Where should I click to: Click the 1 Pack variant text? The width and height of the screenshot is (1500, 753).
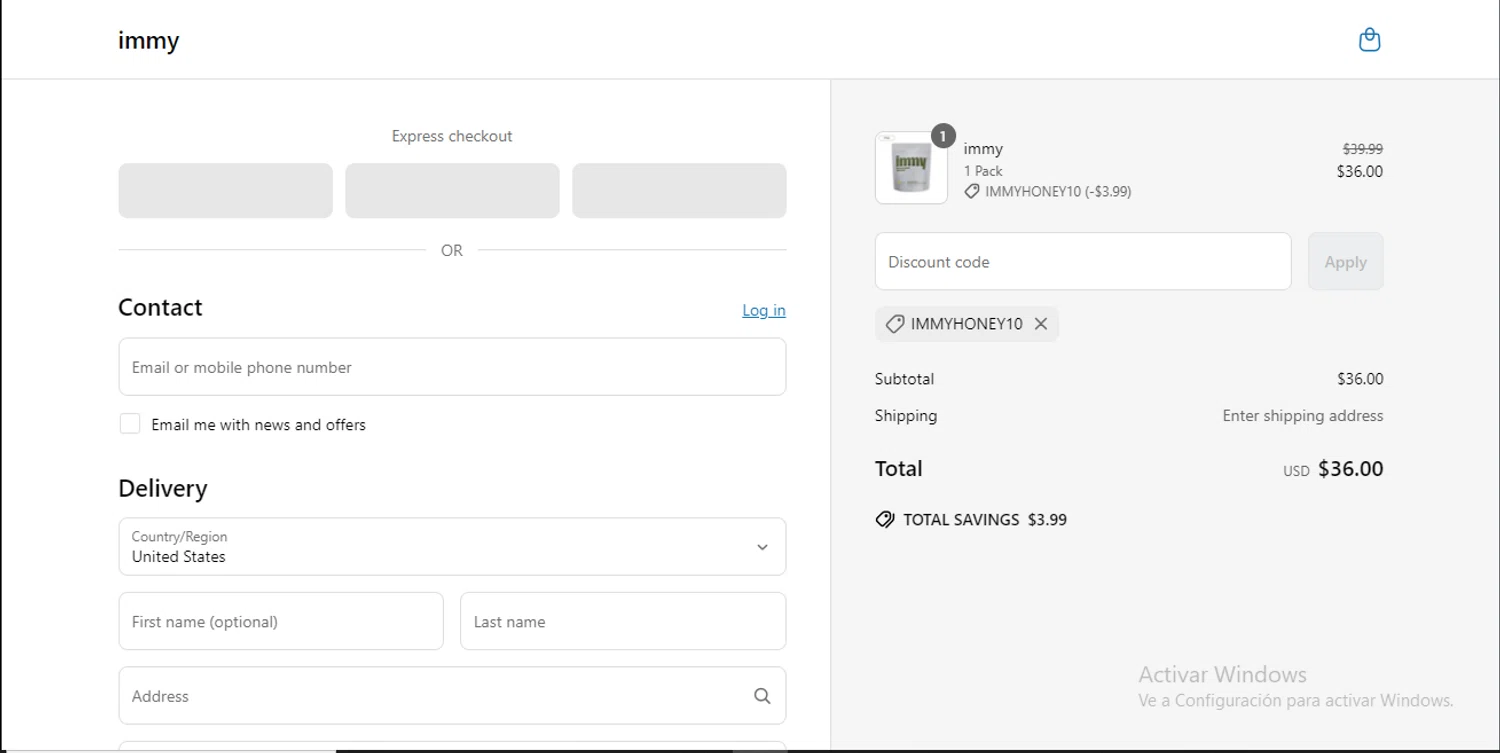(983, 171)
